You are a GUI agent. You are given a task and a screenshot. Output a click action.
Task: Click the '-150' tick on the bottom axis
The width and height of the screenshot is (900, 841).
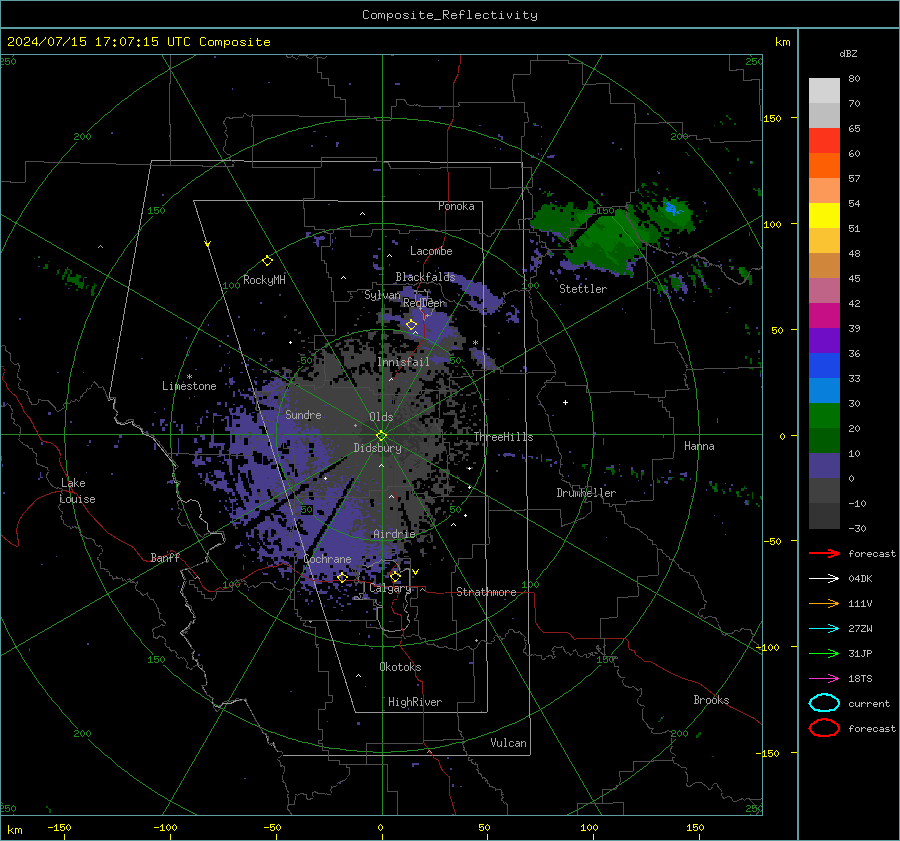coord(59,827)
